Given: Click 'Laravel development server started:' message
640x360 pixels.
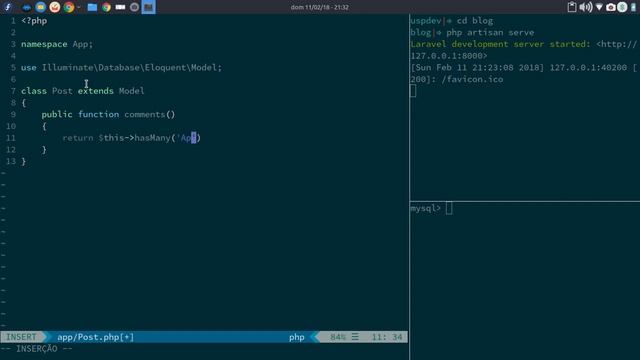Looking at the screenshot, I should tap(500, 44).
